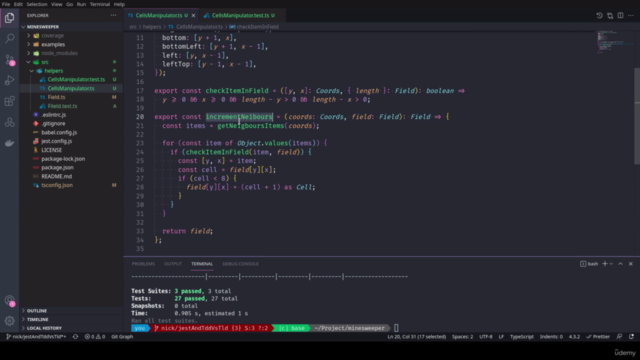Open the Terminal menu
Image resolution: width=640 pixels, height=360 pixels.
[100, 4]
